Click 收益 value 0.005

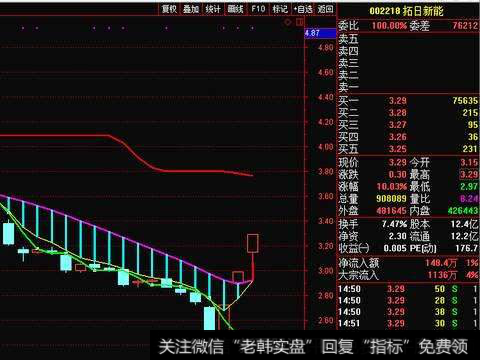click(x=395, y=249)
